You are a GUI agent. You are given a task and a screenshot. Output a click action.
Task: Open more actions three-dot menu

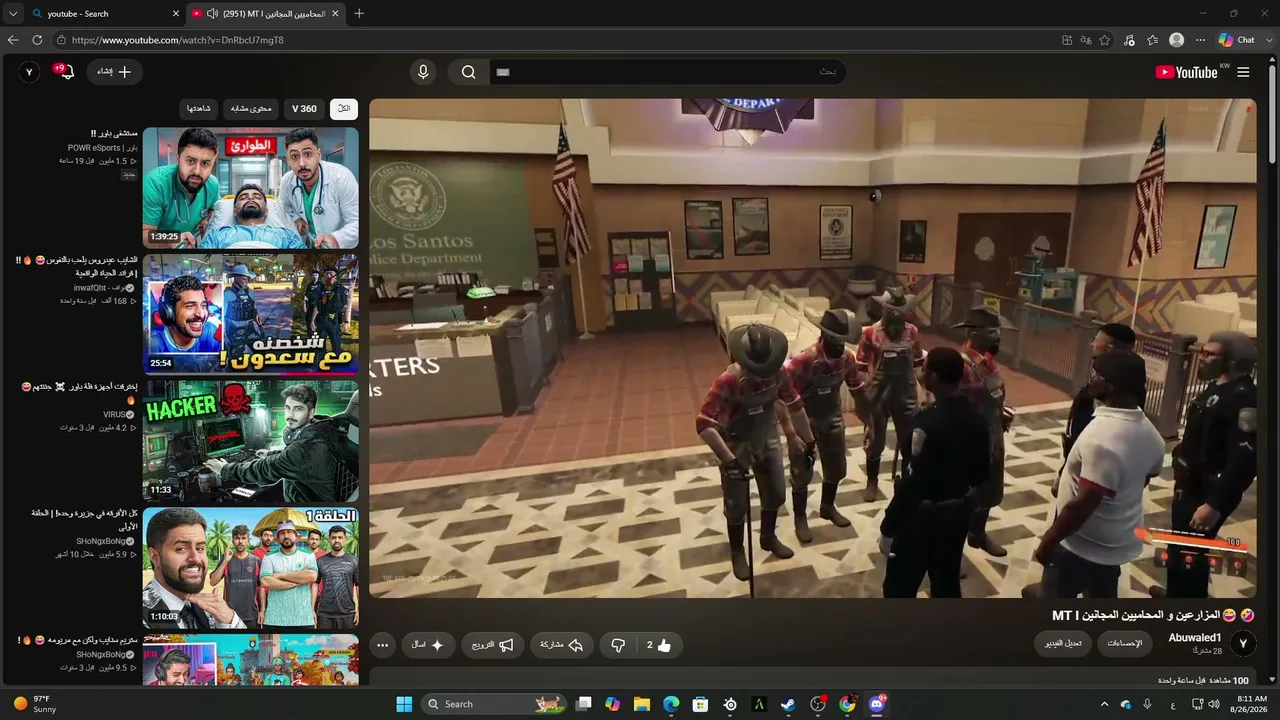[x=383, y=645]
